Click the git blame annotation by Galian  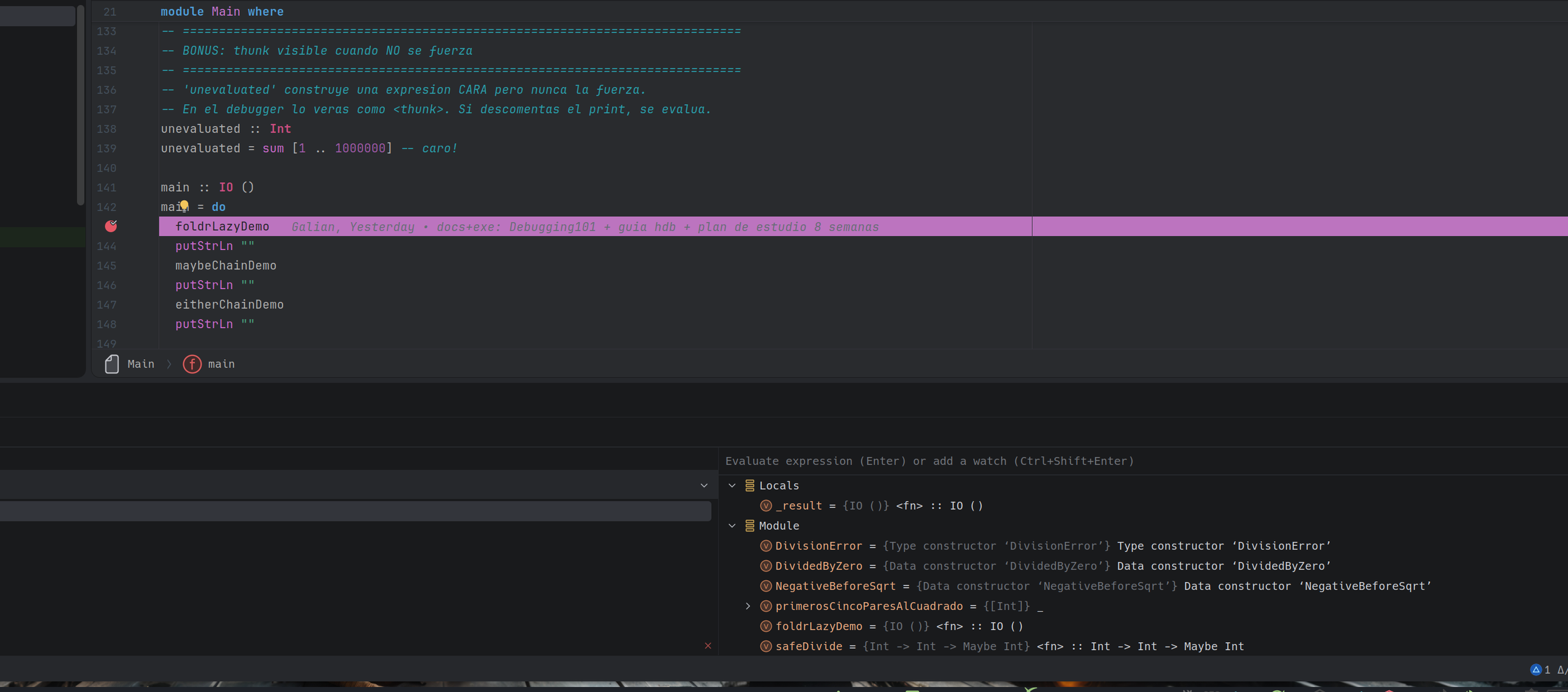click(x=585, y=227)
